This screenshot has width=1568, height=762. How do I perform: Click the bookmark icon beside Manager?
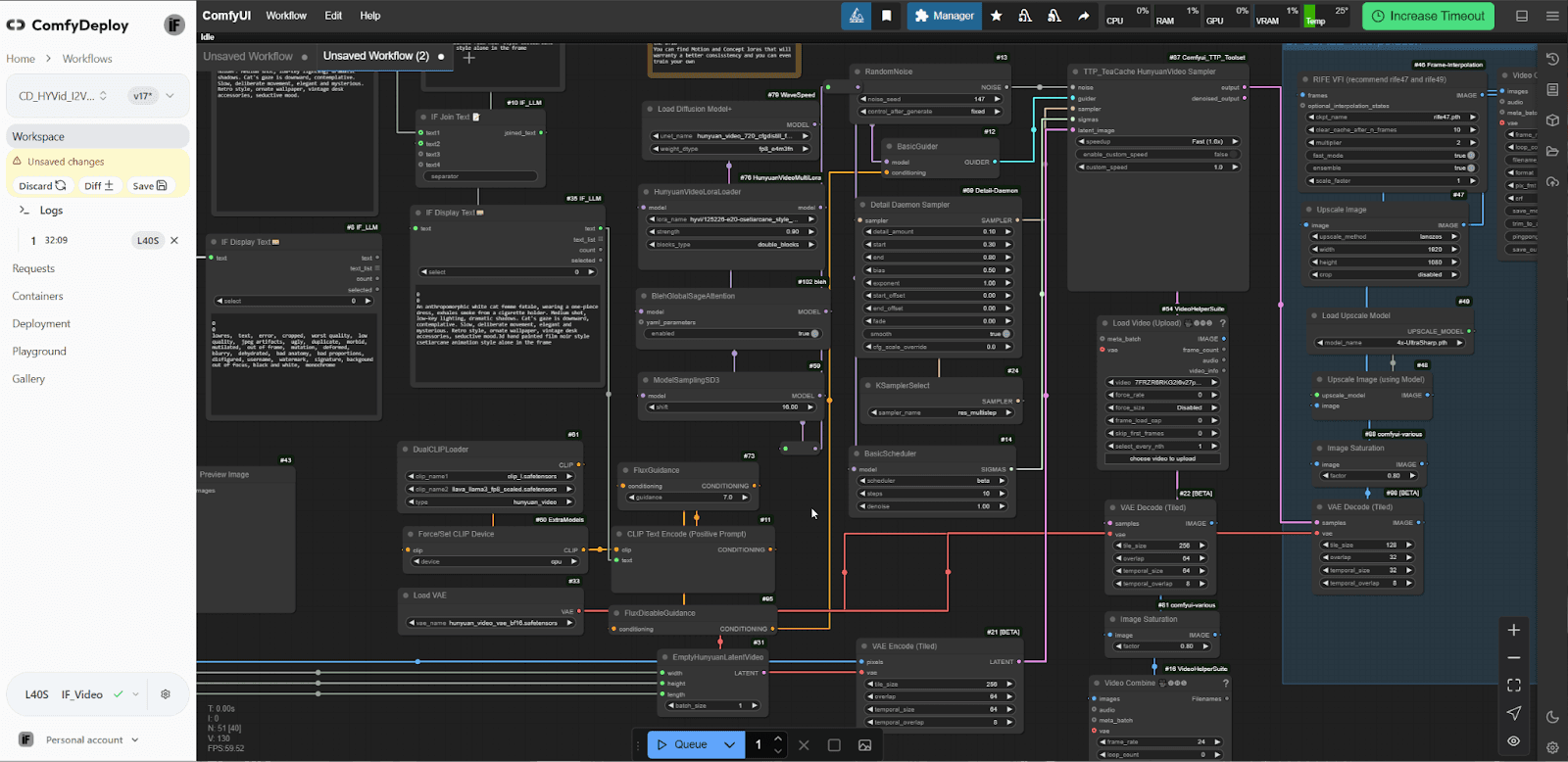pos(886,16)
